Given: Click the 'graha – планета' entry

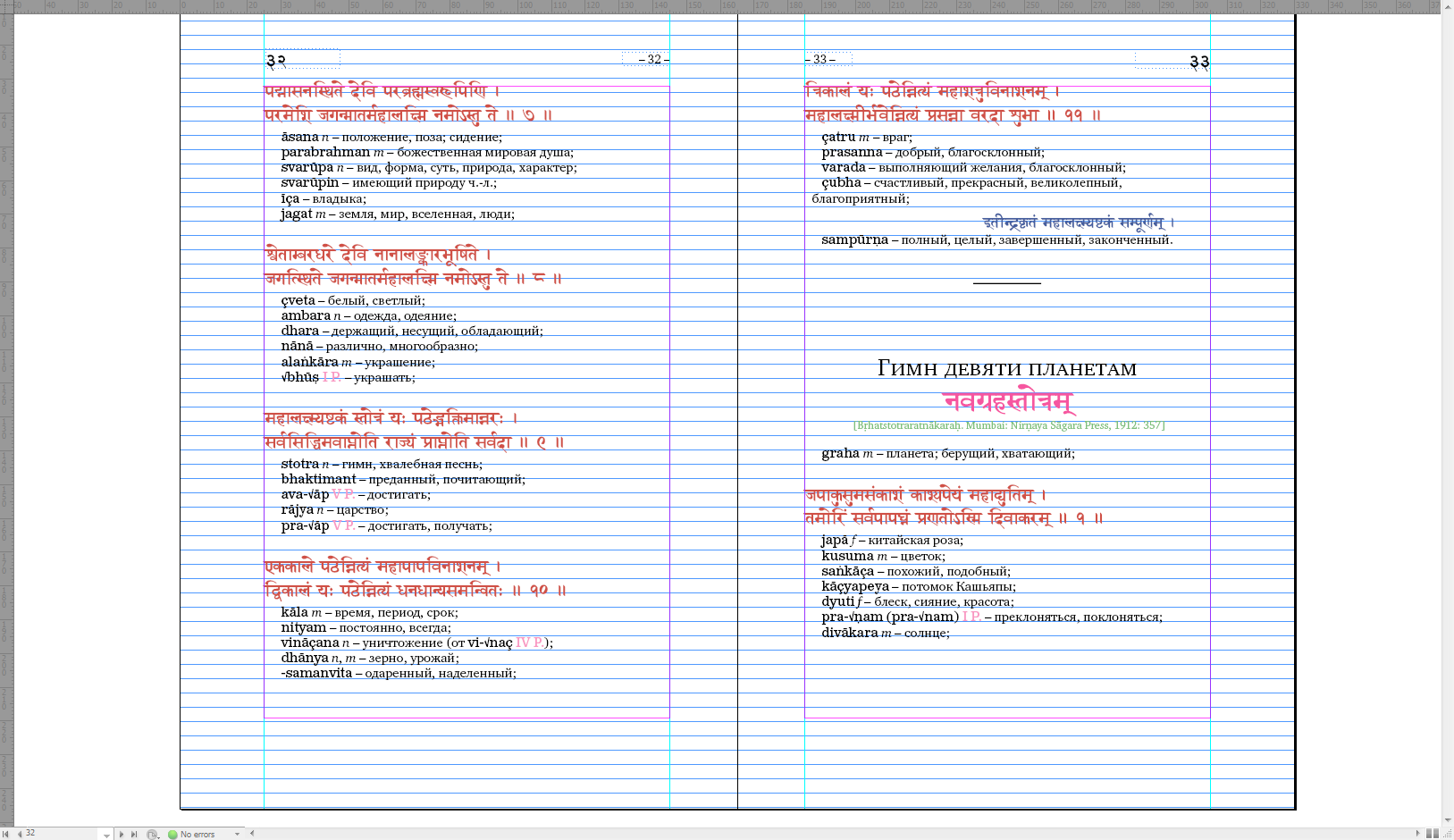Looking at the screenshot, I should 948,453.
